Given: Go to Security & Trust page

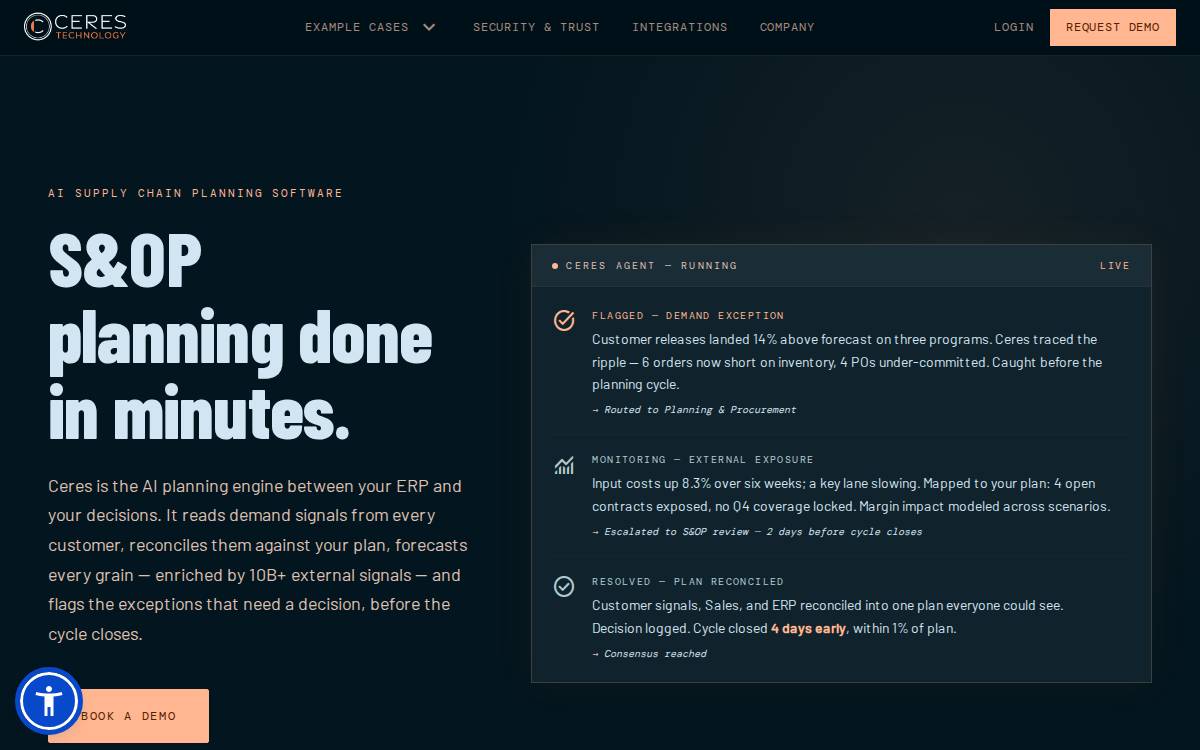Looking at the screenshot, I should point(536,27).
